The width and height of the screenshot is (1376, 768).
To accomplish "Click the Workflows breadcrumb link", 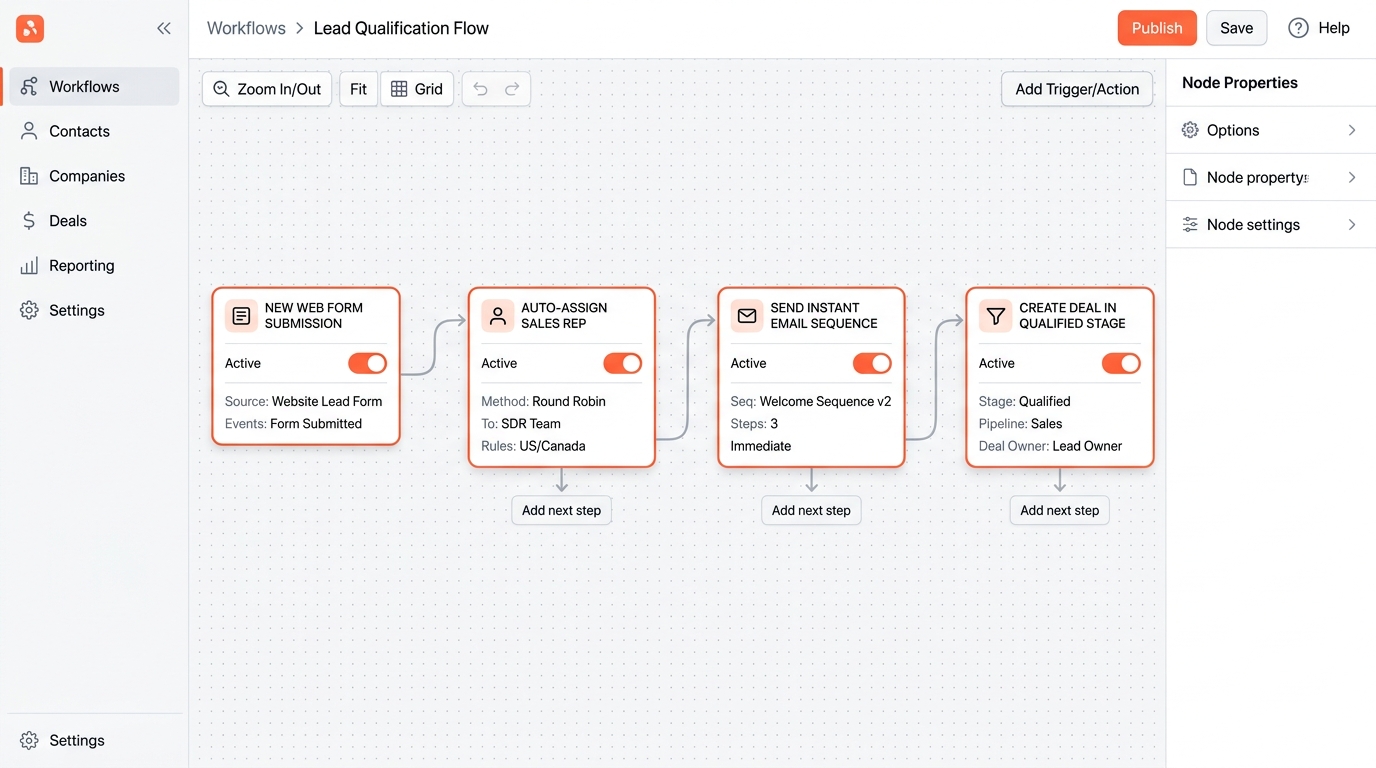I will [246, 28].
